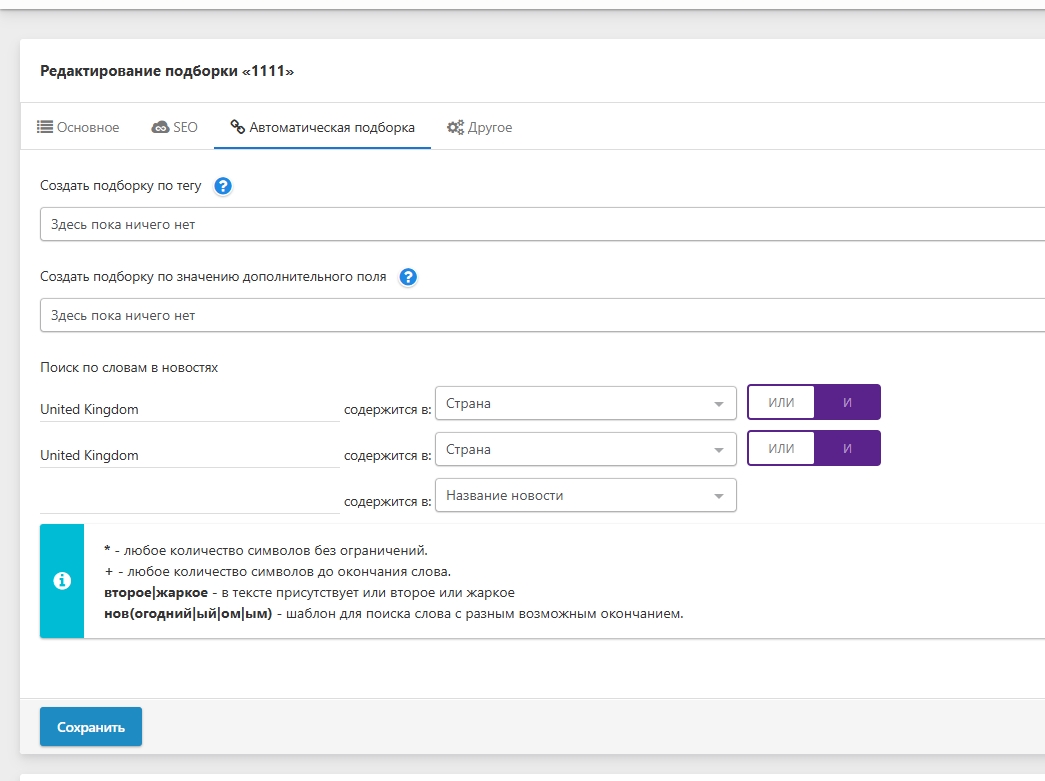1045x781 pixels.
Task: Focus the second United Kingdom text field
Action: [189, 455]
